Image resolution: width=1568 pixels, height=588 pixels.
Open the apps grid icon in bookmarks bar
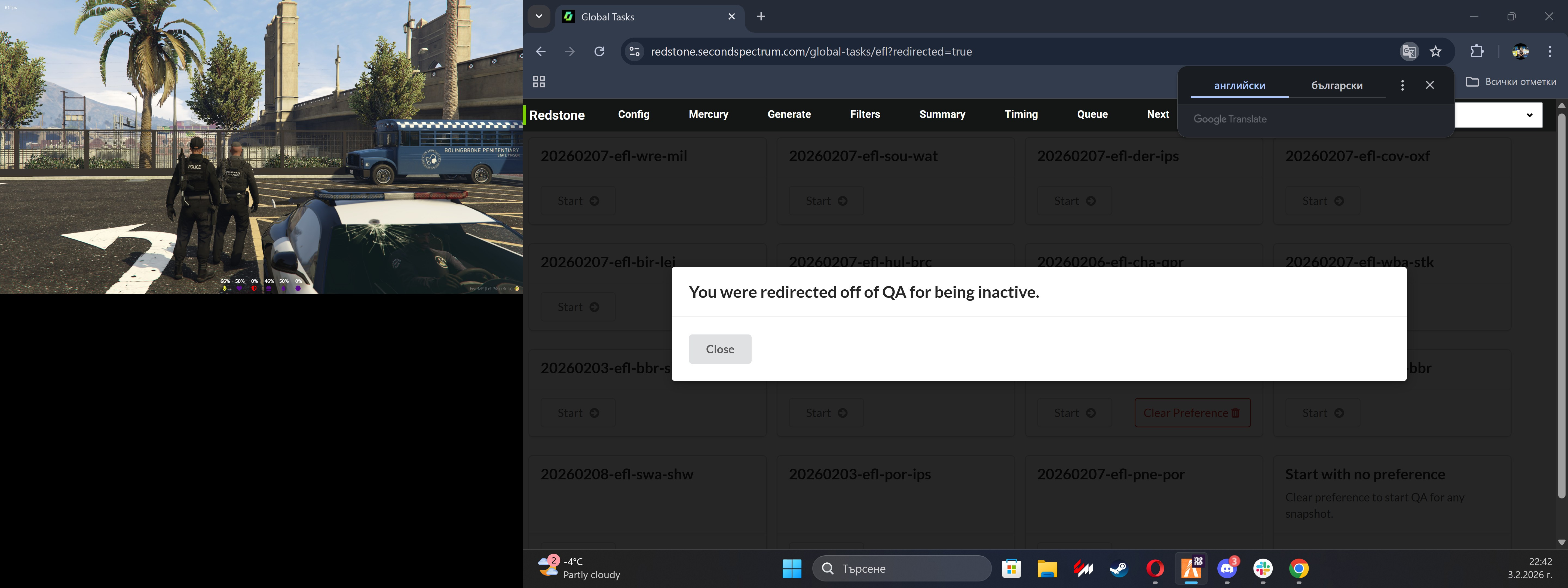(539, 82)
